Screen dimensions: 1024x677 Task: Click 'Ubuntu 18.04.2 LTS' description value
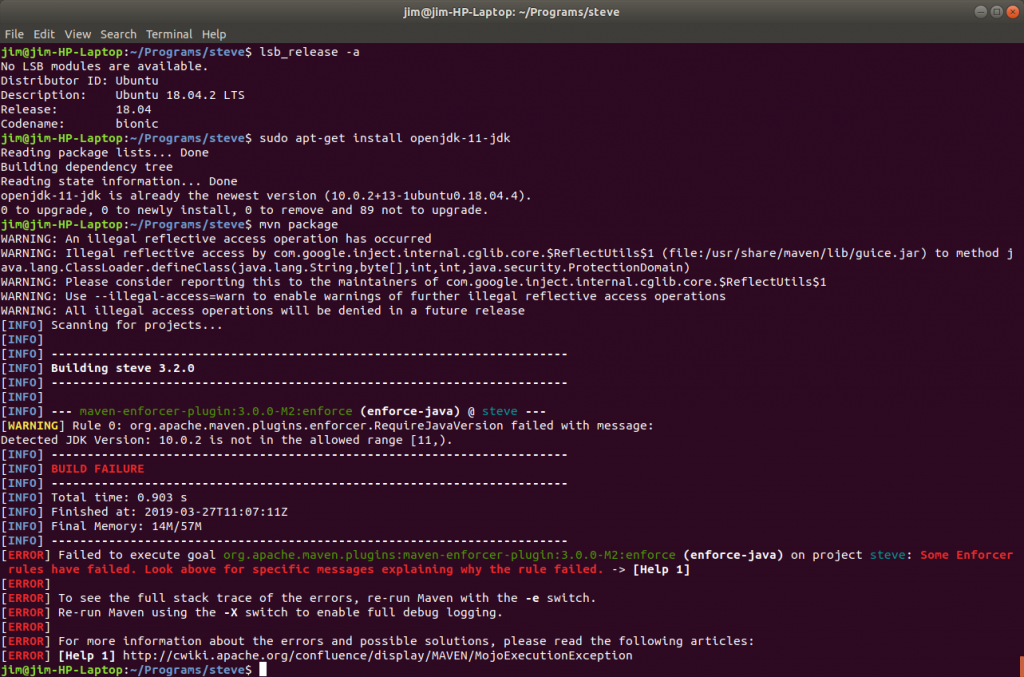180,95
